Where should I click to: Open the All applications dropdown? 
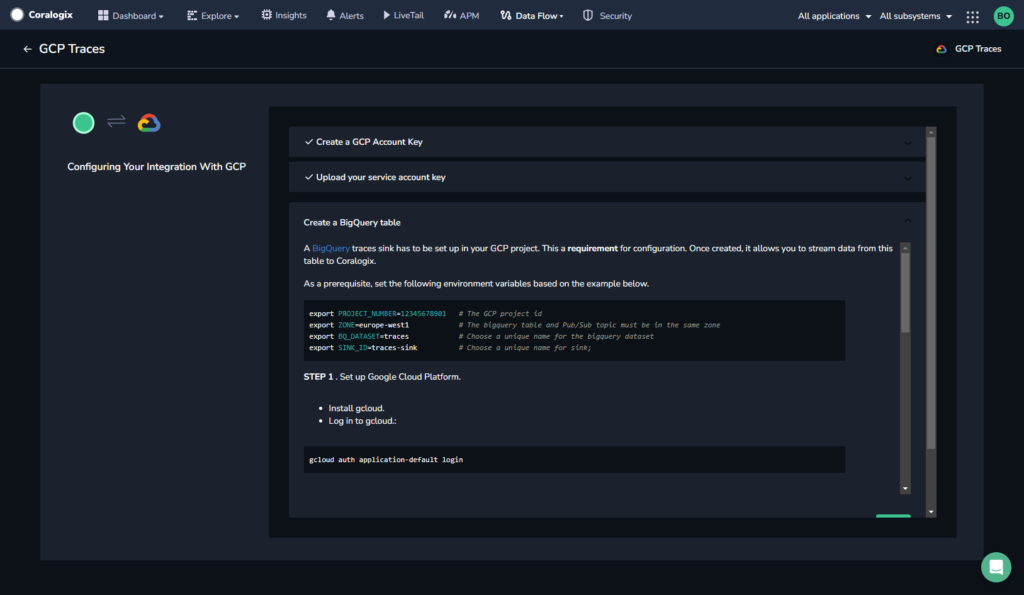834,16
